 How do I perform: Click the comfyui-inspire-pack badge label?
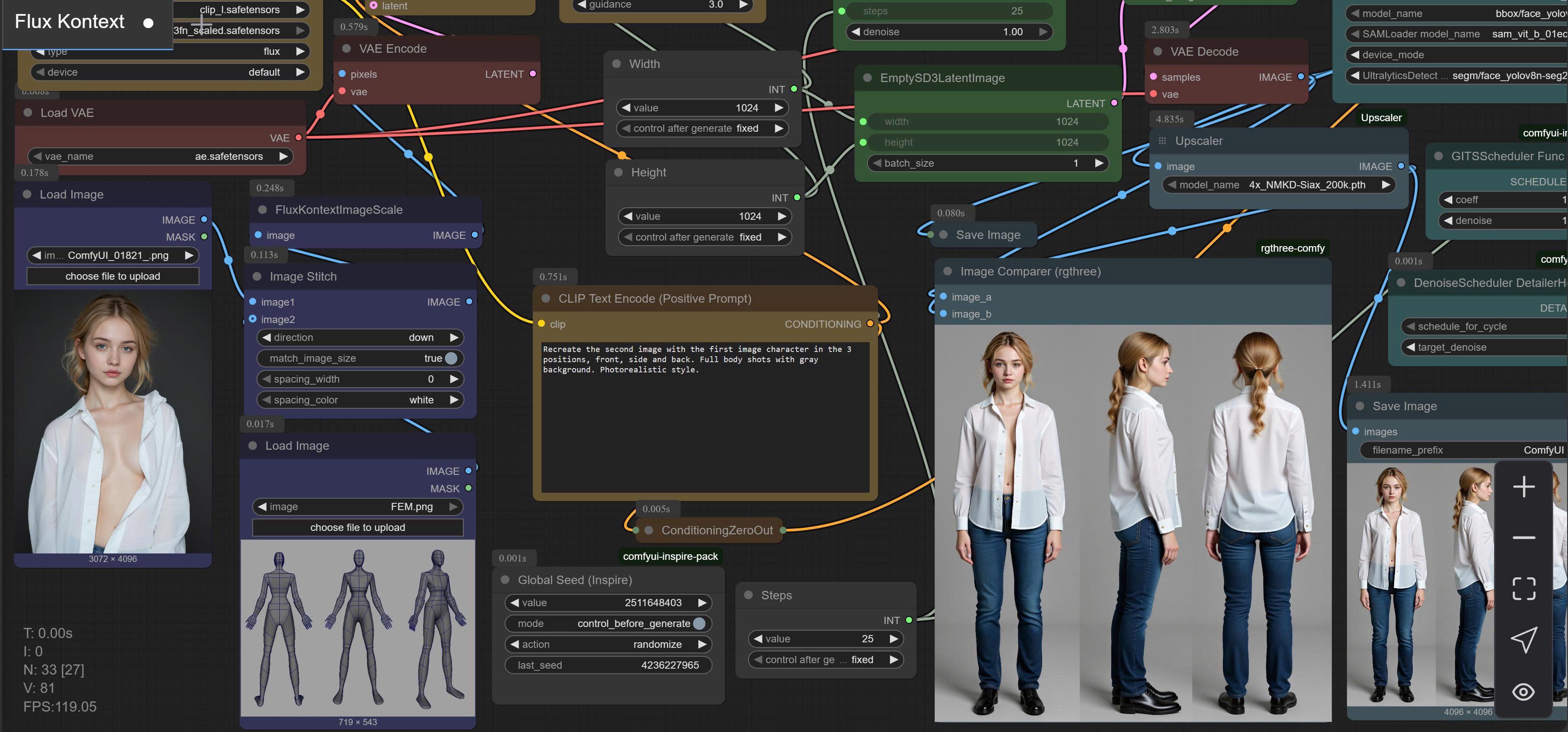tap(670, 556)
